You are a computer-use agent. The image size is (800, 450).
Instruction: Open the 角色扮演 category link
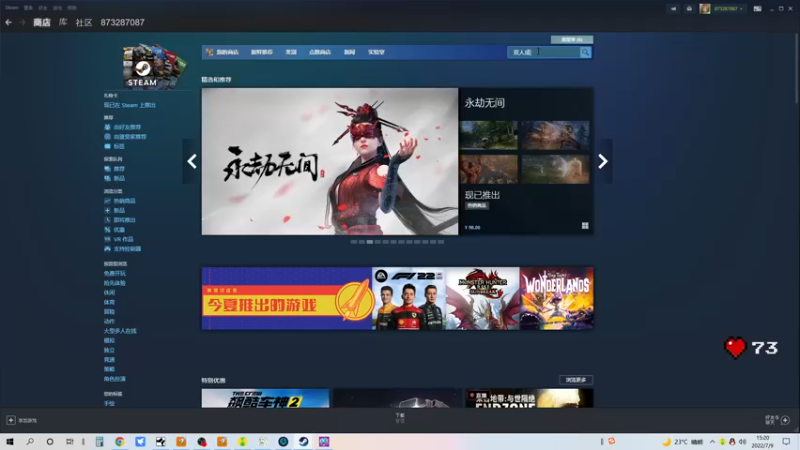[x=114, y=379]
